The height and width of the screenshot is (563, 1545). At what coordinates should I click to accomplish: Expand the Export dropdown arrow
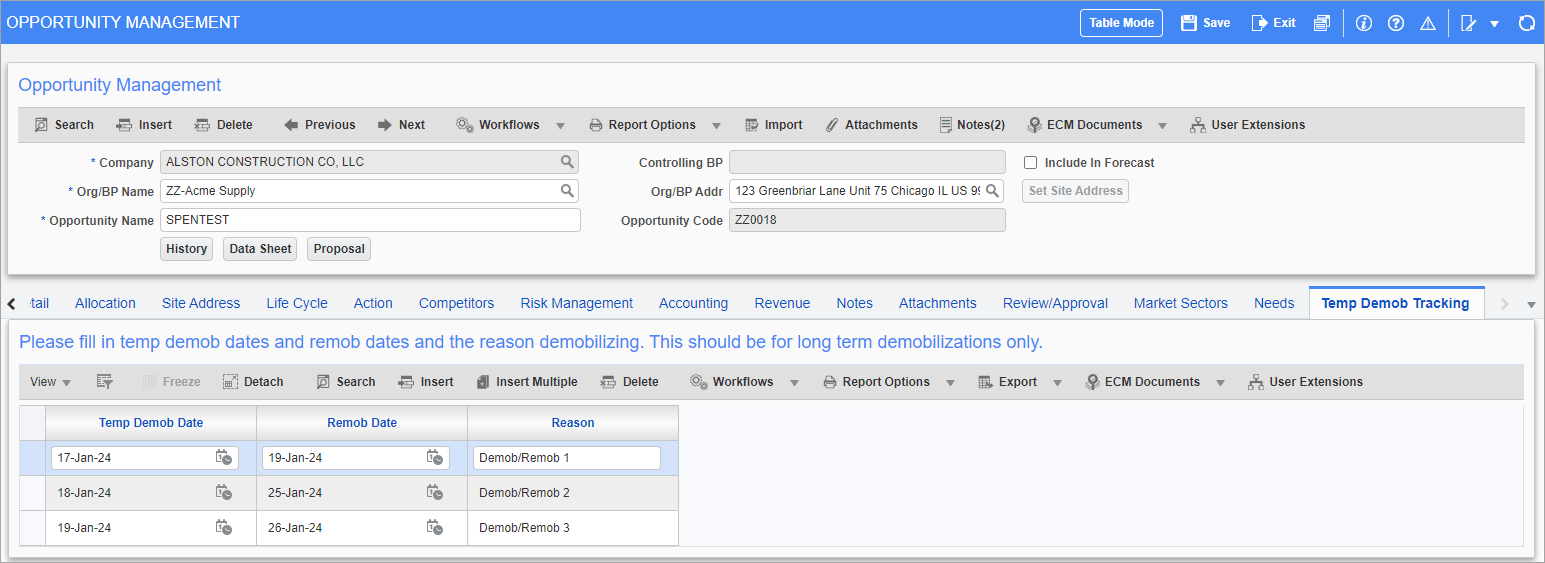[1057, 383]
